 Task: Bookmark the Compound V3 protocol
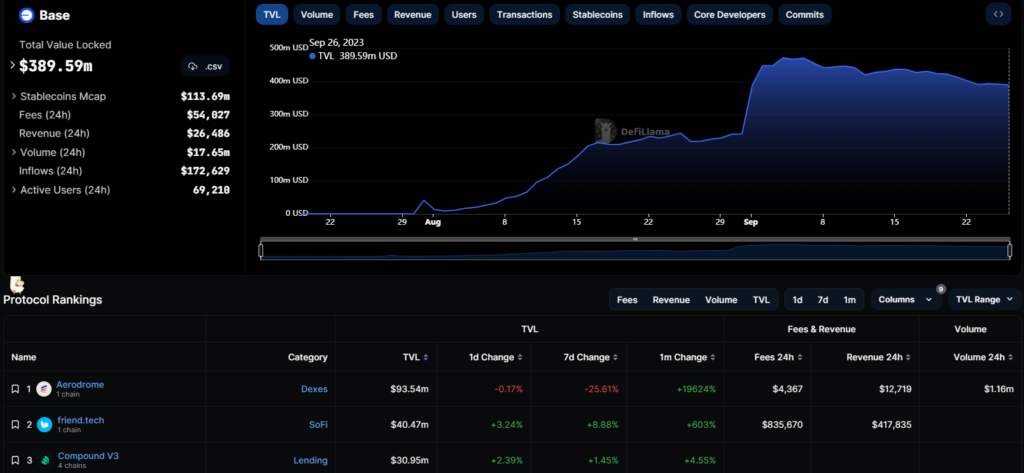(x=15, y=459)
